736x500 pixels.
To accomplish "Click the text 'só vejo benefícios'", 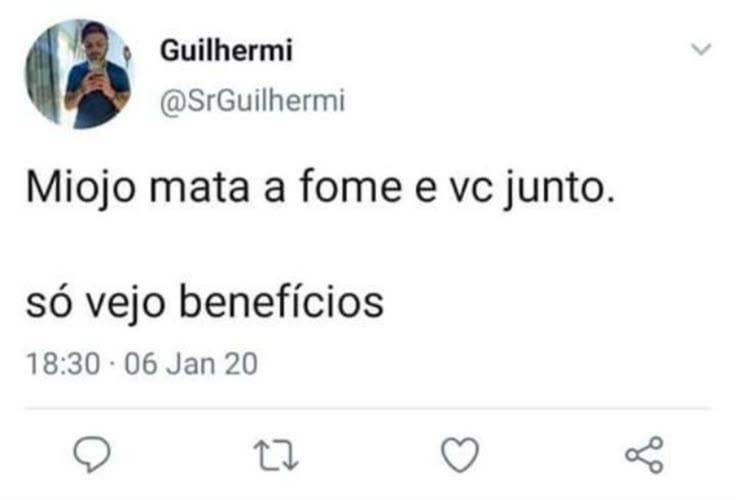I will point(205,301).
